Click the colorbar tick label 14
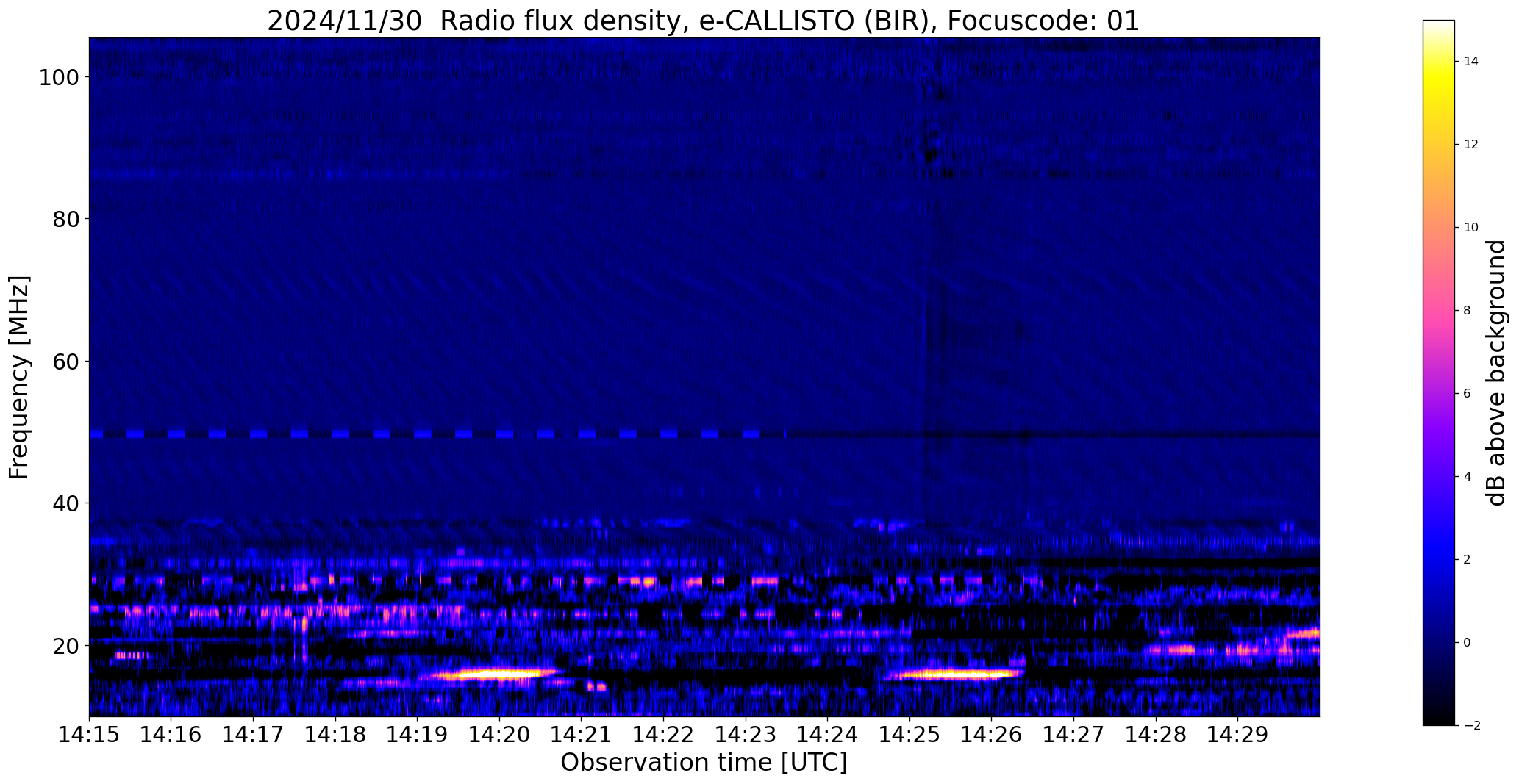 click(x=1471, y=62)
